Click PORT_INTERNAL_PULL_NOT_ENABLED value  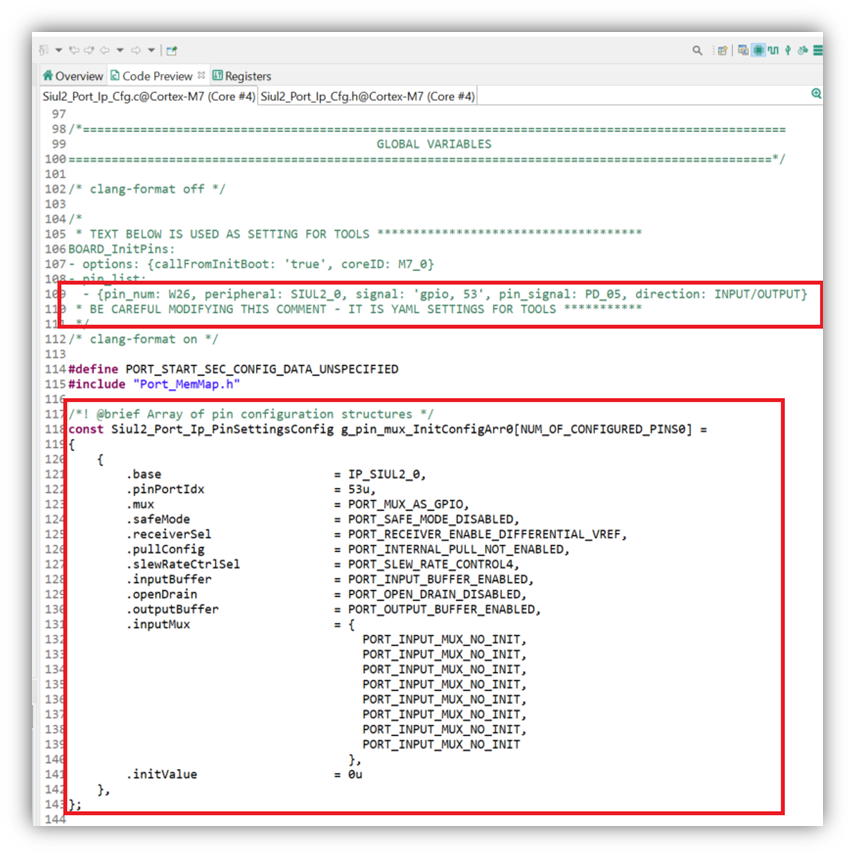coord(458,549)
